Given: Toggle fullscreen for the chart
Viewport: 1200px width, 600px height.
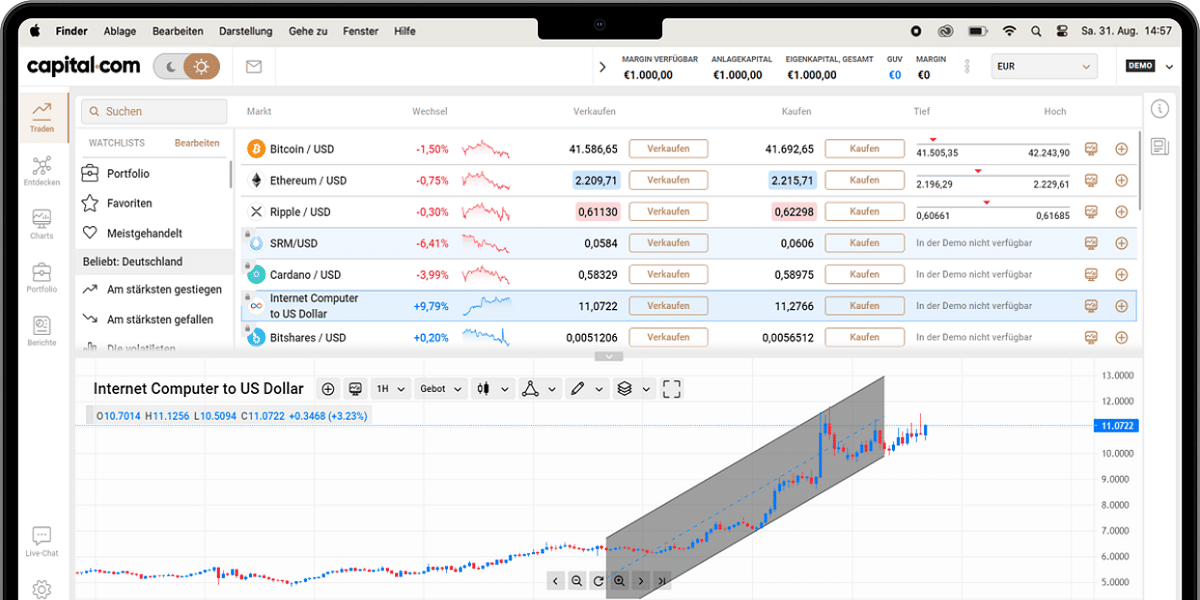Looking at the screenshot, I should click(672, 389).
